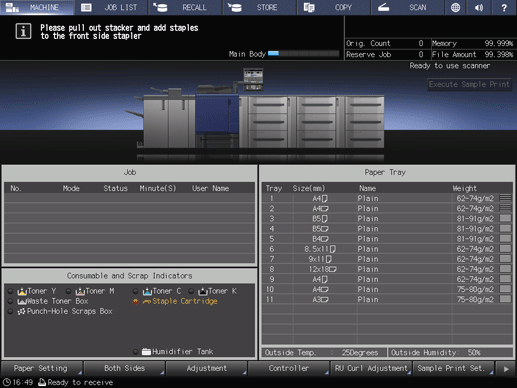Click the Toner K indicator circle
Screen dimensions: 517x388
[x=191, y=291]
